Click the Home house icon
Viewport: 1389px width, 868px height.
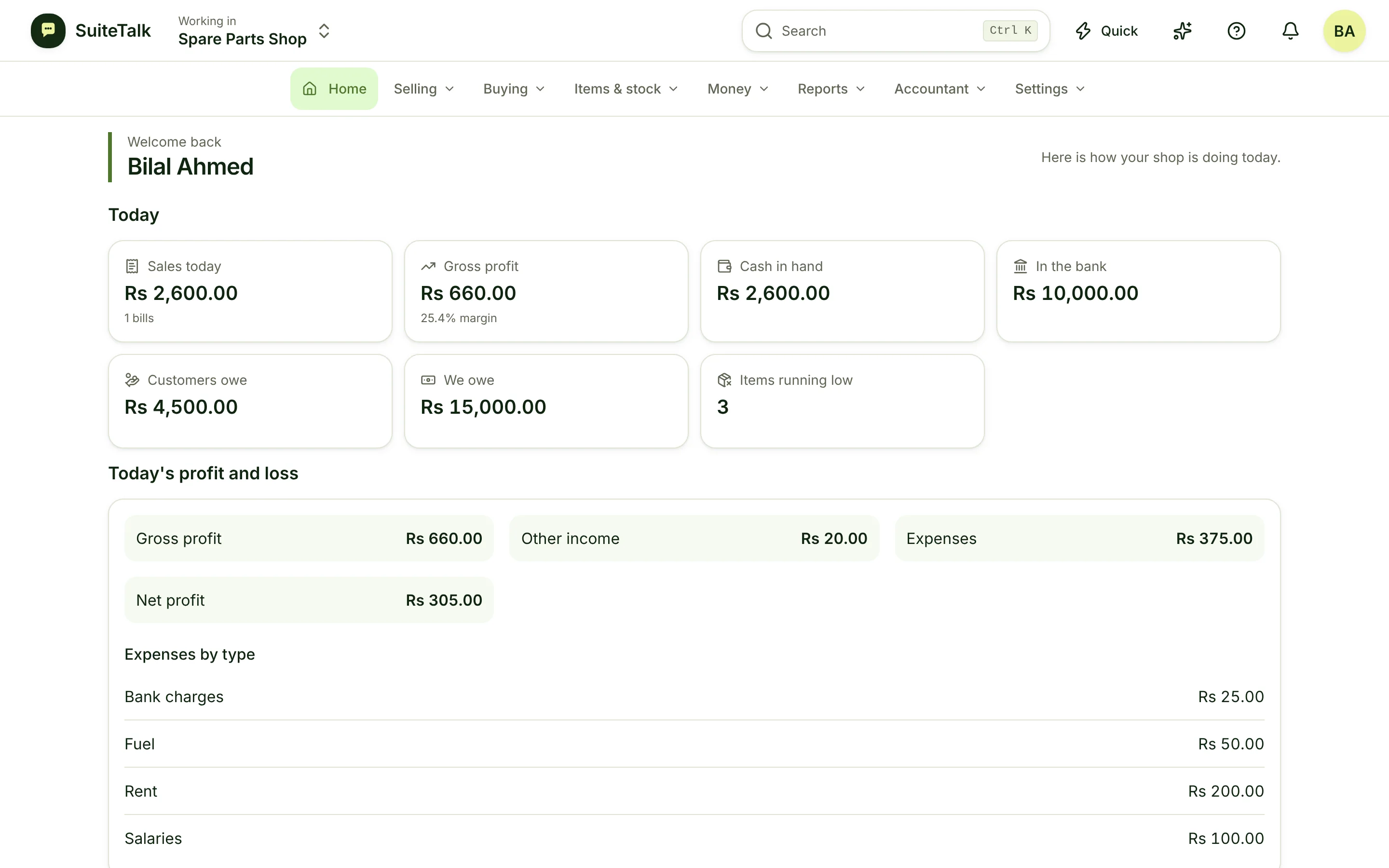coord(310,89)
